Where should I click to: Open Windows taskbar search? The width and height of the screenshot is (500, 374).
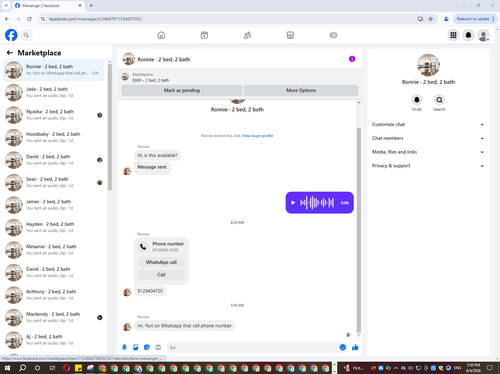point(22,368)
